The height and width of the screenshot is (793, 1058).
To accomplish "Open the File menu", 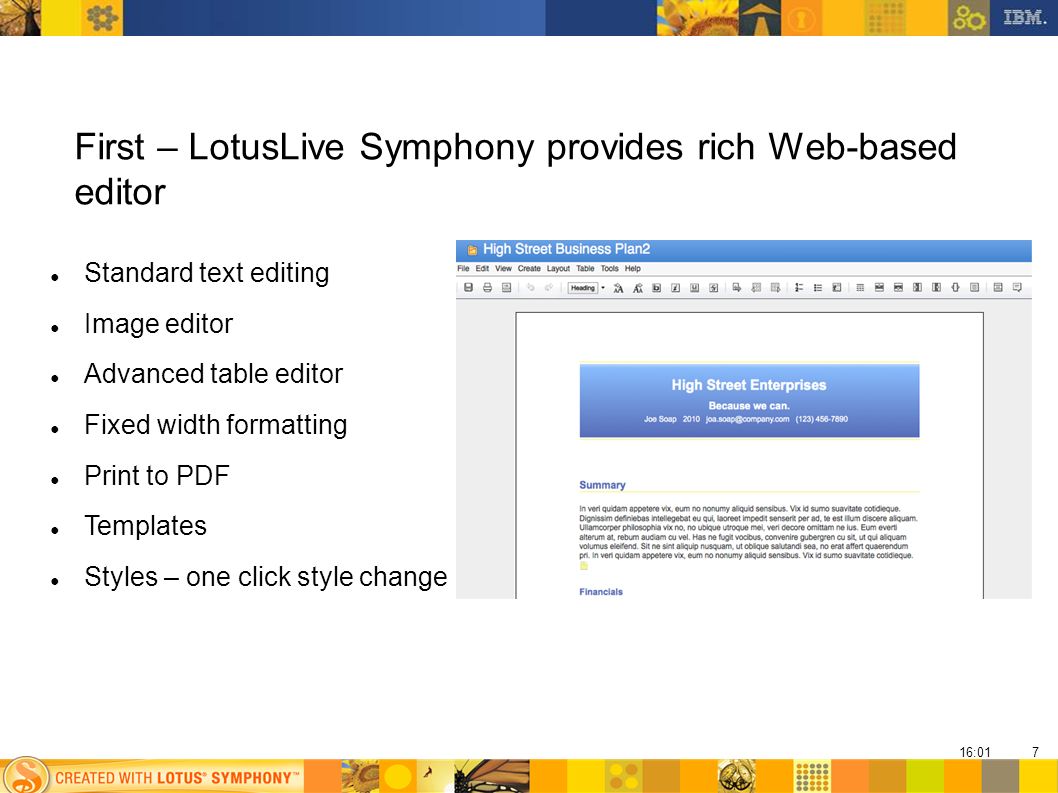I will [463, 269].
